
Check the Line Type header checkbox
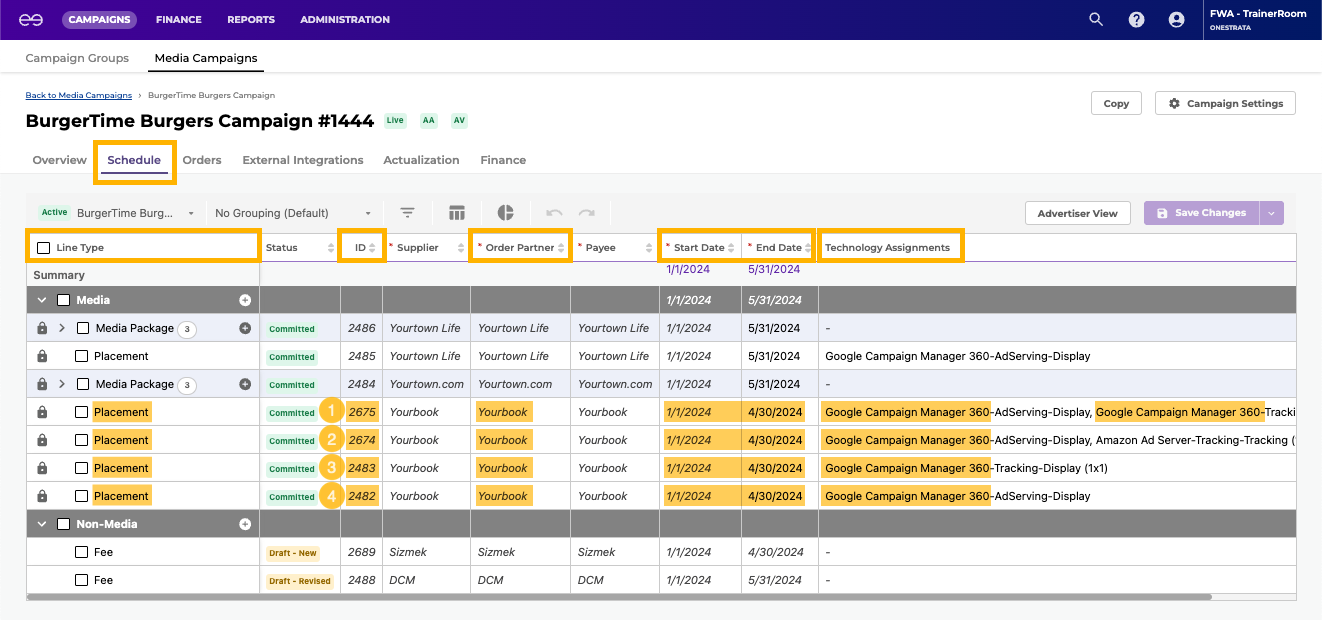point(43,248)
